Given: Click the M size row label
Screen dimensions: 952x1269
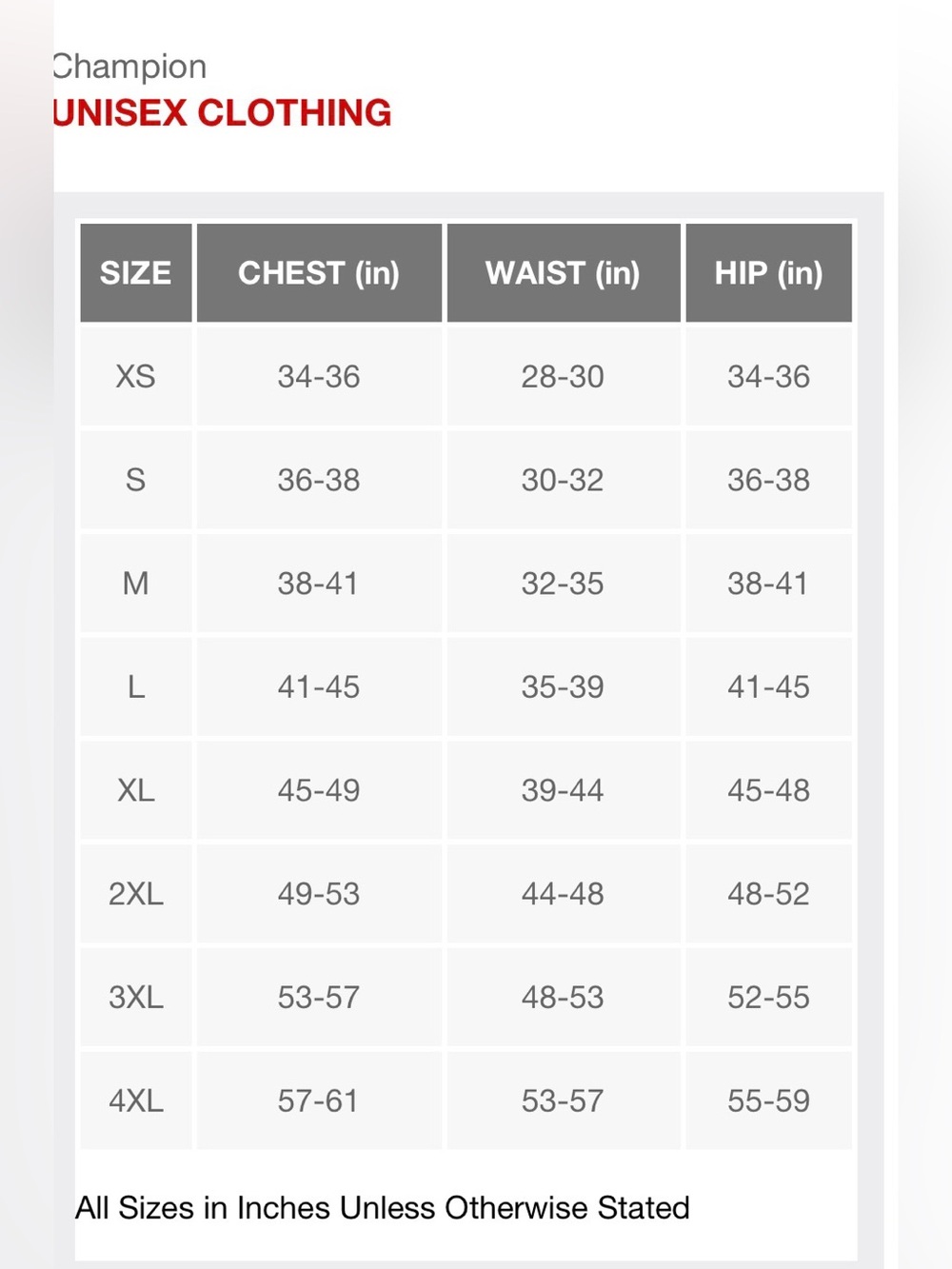Looking at the screenshot, I should coord(135,584).
